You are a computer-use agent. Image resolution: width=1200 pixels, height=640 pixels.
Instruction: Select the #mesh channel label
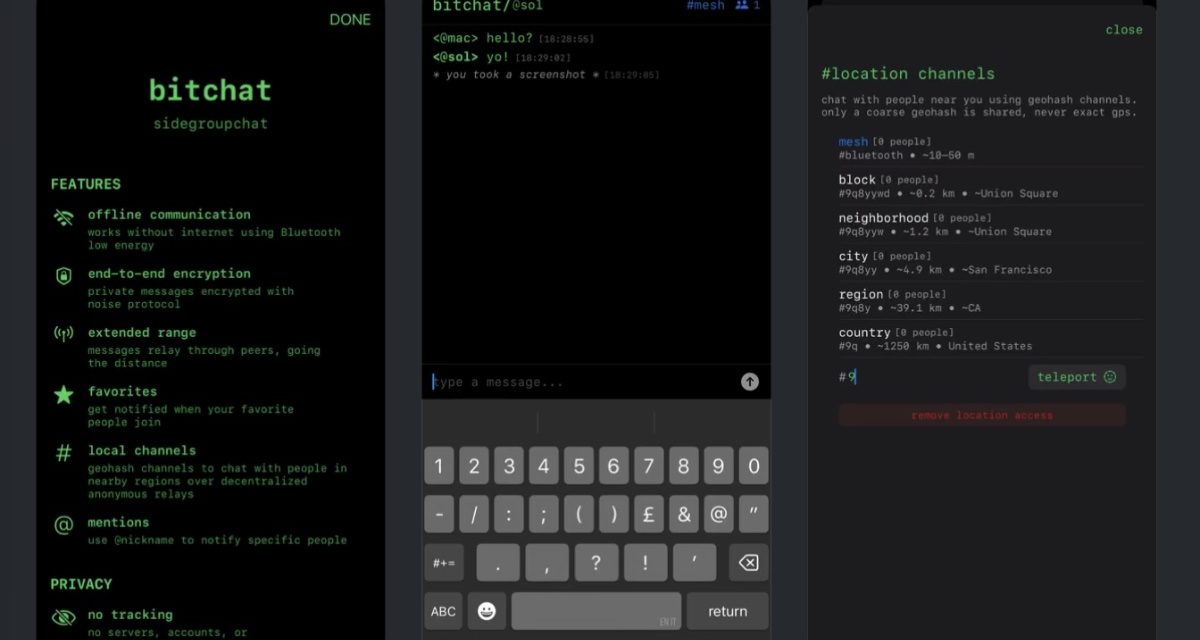tap(705, 6)
